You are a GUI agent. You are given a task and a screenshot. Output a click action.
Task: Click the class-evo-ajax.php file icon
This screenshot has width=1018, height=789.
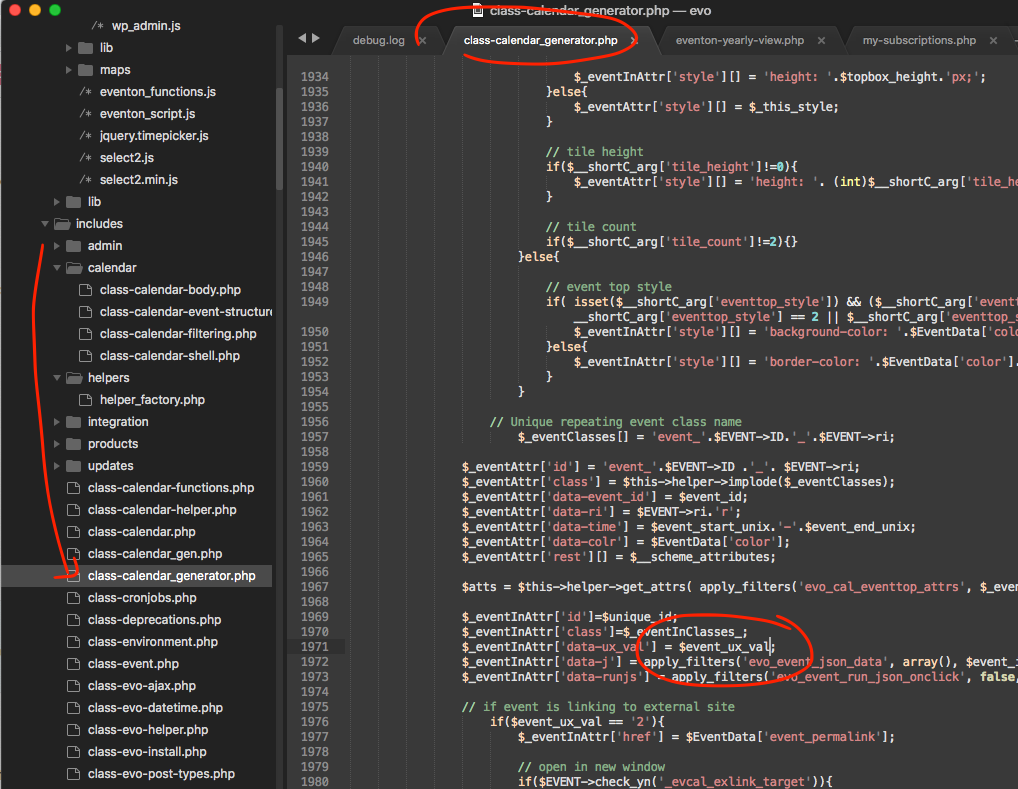74,686
